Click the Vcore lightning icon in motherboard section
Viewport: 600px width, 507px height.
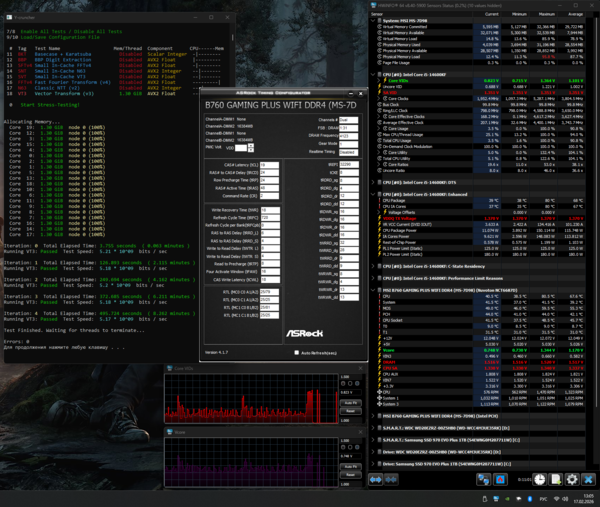coord(380,350)
